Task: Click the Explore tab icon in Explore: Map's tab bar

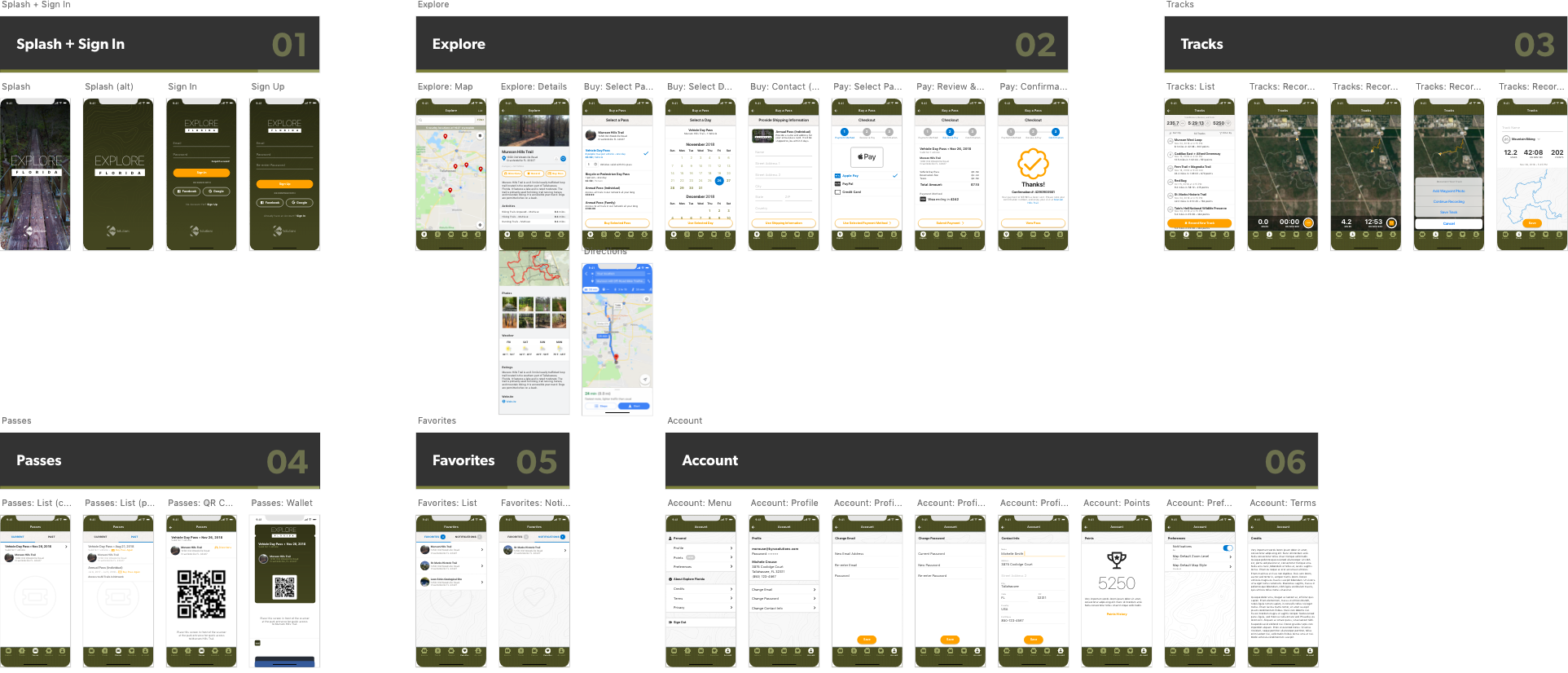Action: (424, 235)
